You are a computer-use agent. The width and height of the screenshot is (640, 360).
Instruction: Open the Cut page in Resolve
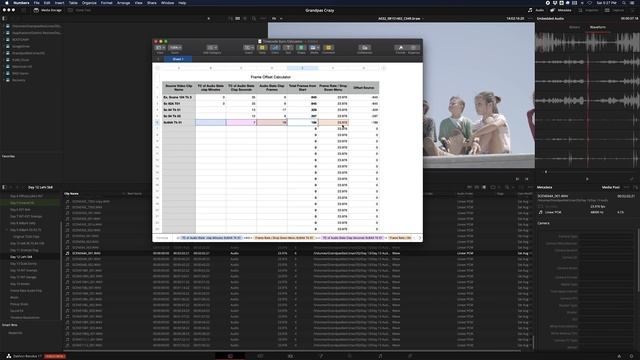[x=260, y=356]
